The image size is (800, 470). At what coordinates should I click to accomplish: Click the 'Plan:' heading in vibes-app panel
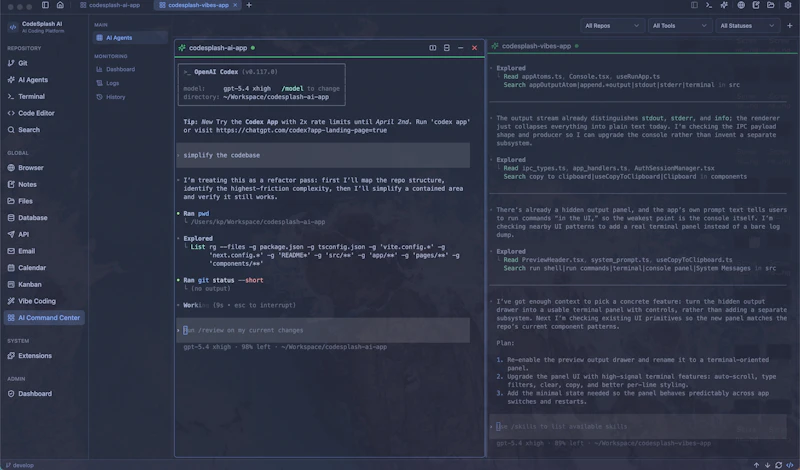tap(505, 343)
